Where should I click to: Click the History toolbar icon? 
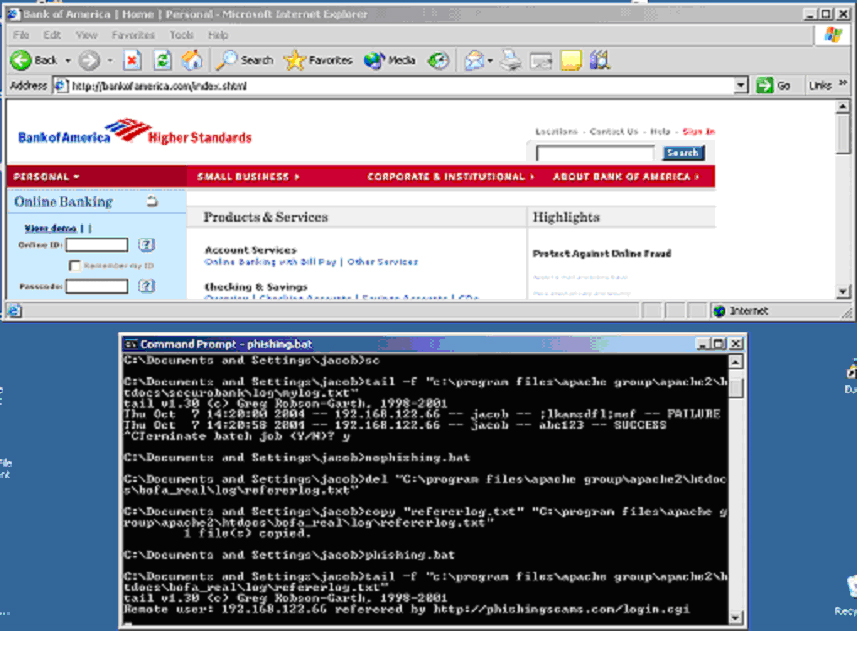[438, 60]
